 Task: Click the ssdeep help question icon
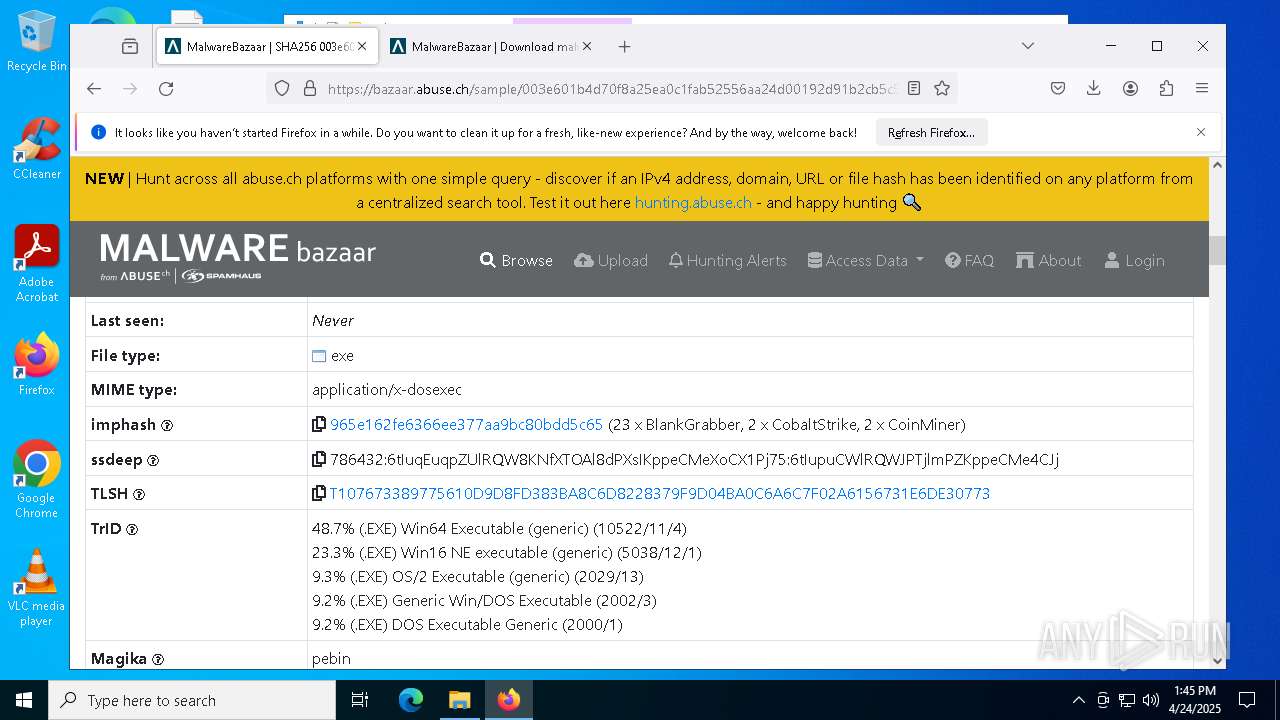point(153,461)
